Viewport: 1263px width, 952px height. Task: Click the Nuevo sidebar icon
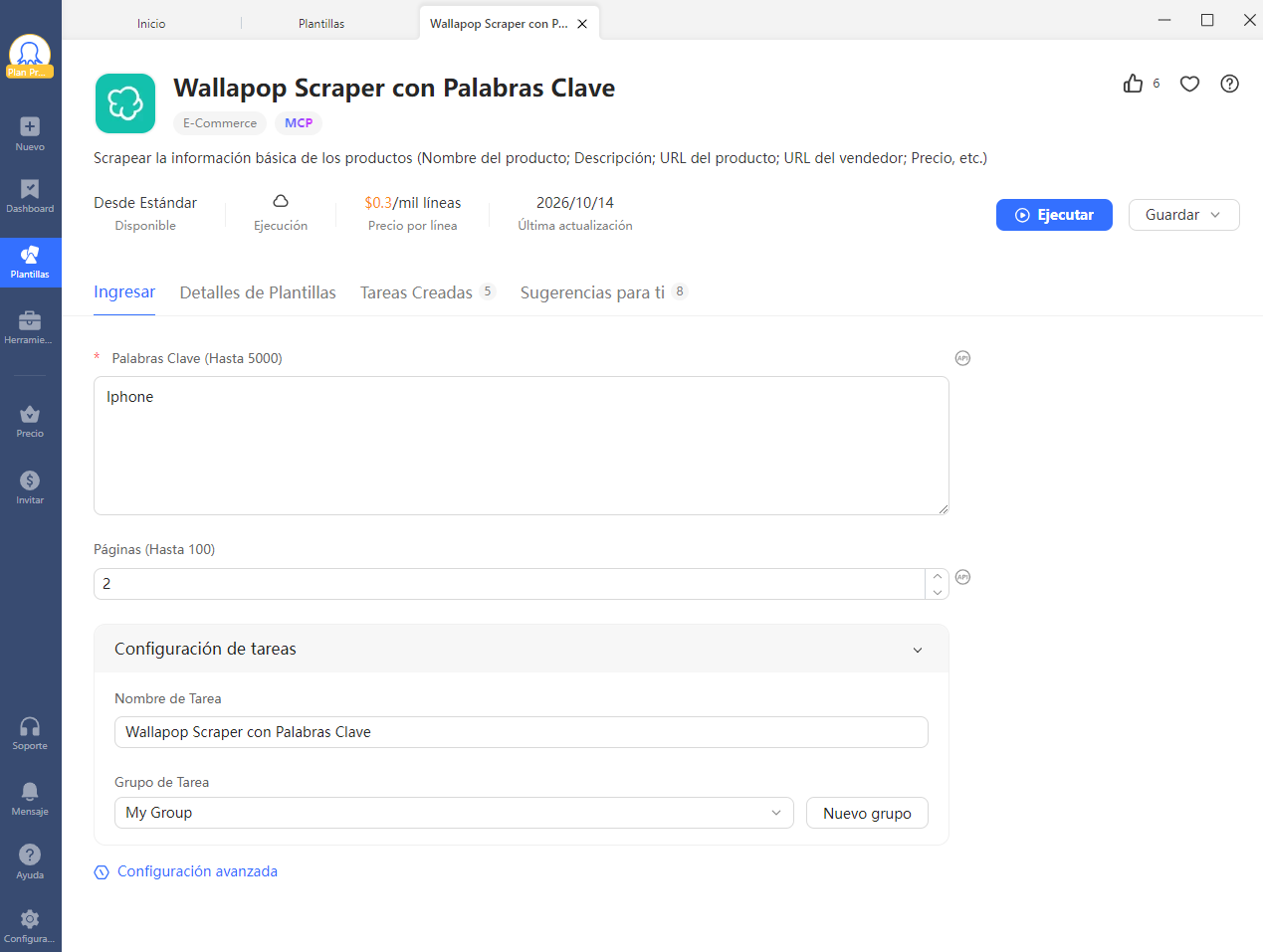30,133
